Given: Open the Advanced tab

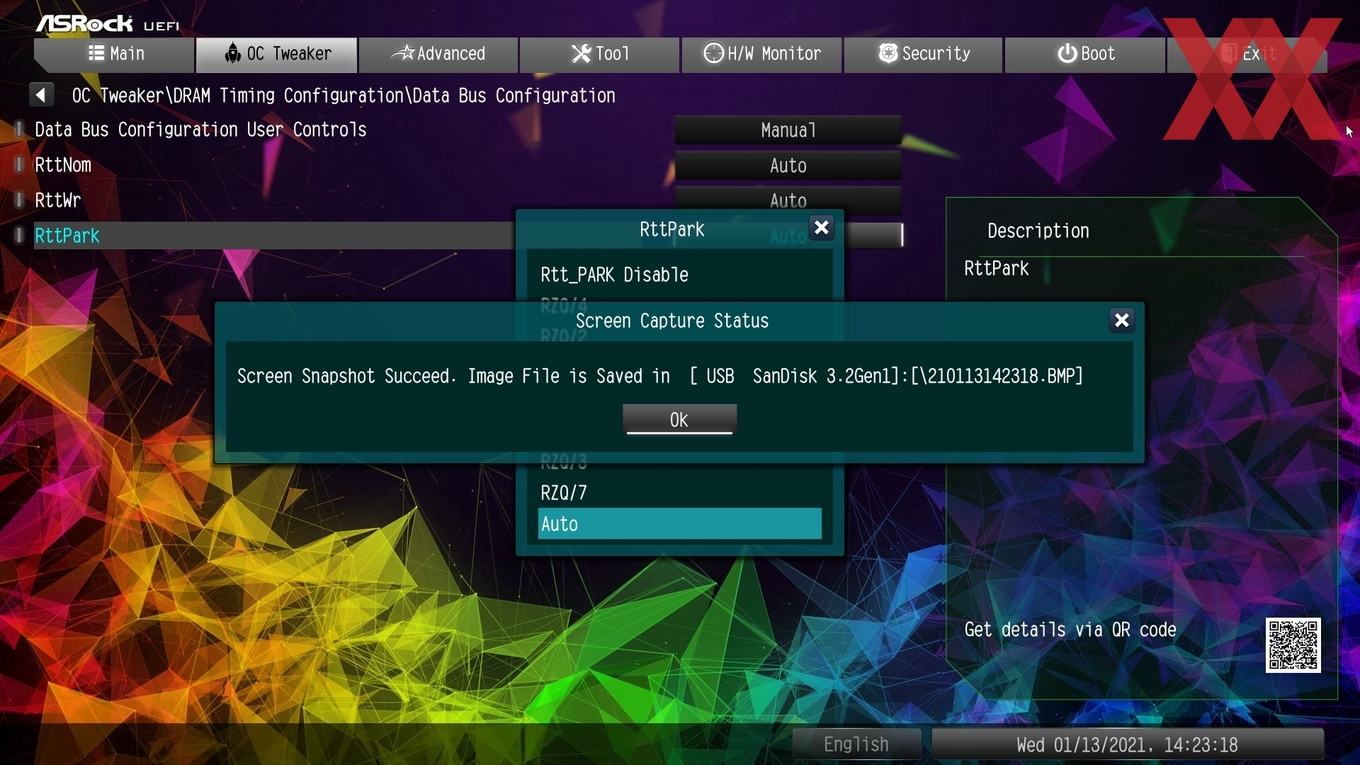Looking at the screenshot, I should click(438, 54).
